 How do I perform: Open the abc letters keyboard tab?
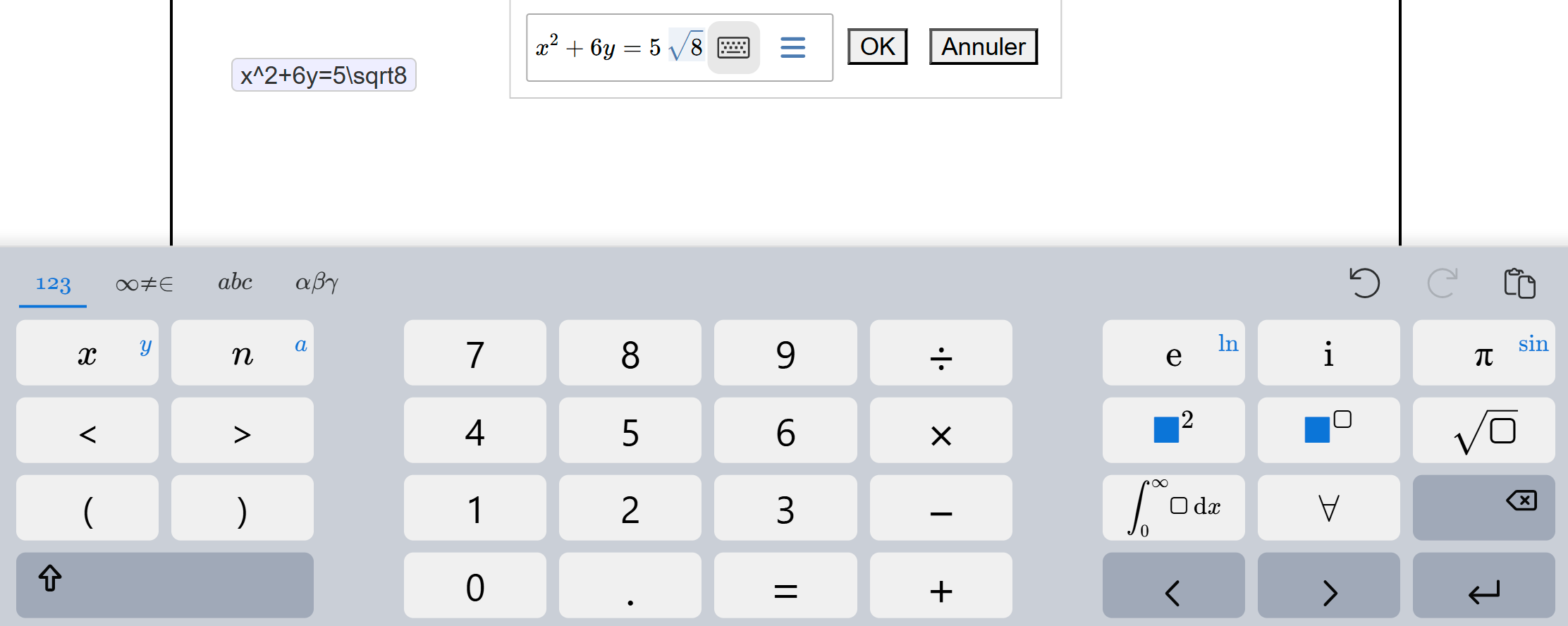pyautogui.click(x=235, y=283)
